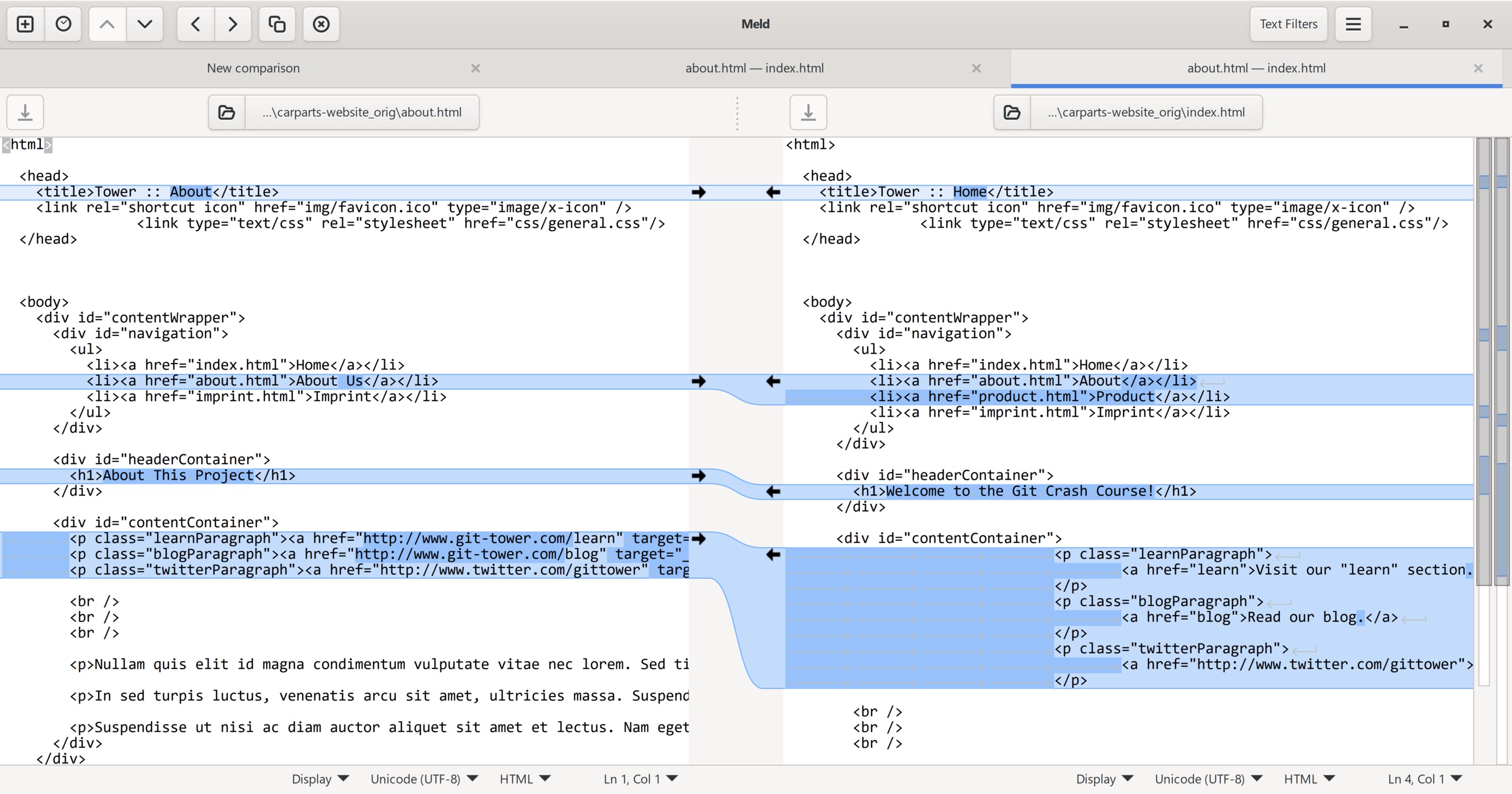Open file chooser folder icon for index.html
Viewport: 1512px width, 794px height.
(x=1012, y=112)
